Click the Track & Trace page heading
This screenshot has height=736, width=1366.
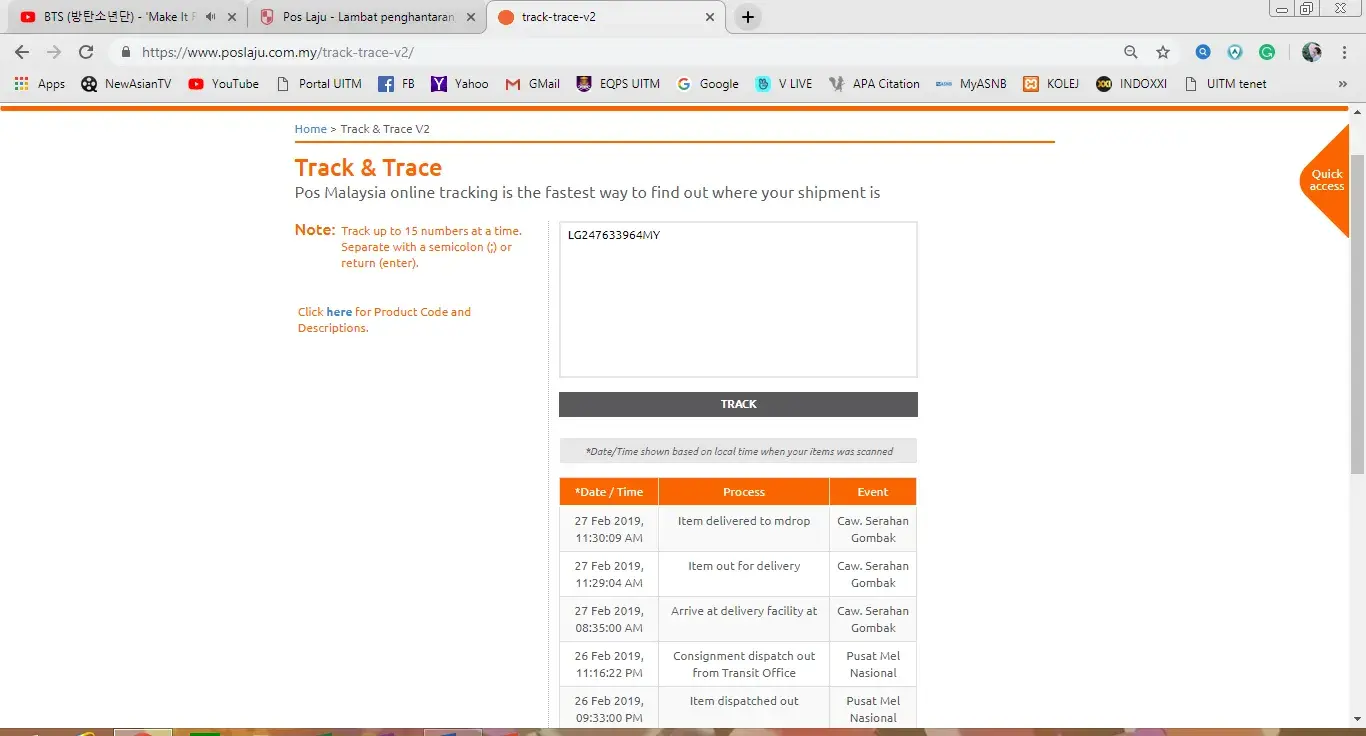tap(368, 167)
